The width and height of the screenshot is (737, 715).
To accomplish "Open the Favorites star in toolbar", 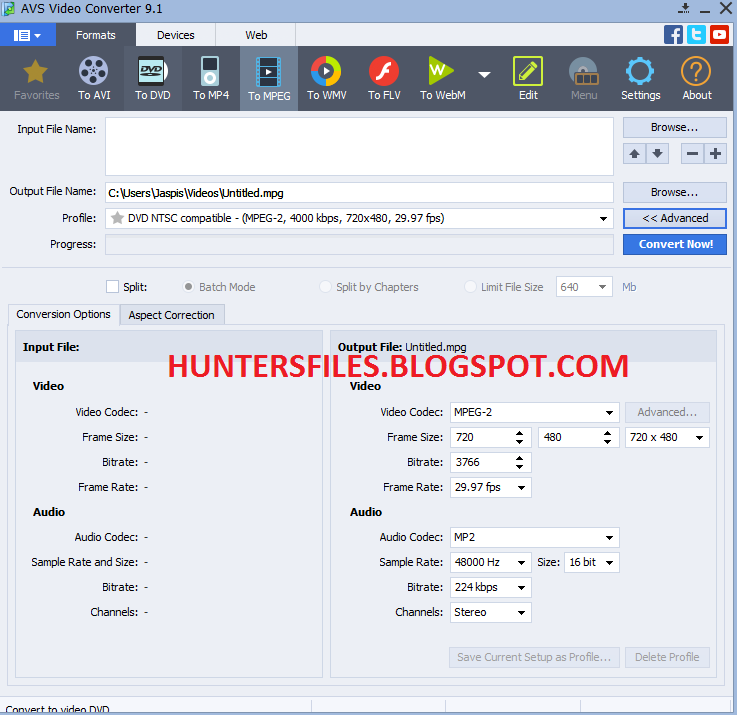I will coord(36,79).
